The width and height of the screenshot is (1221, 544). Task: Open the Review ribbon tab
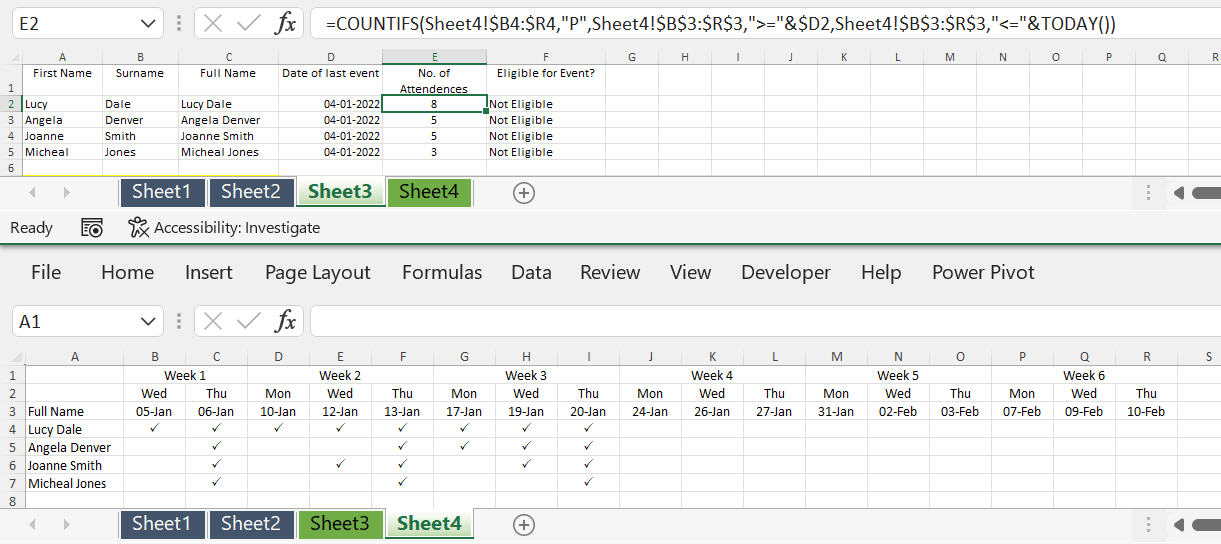click(x=610, y=272)
